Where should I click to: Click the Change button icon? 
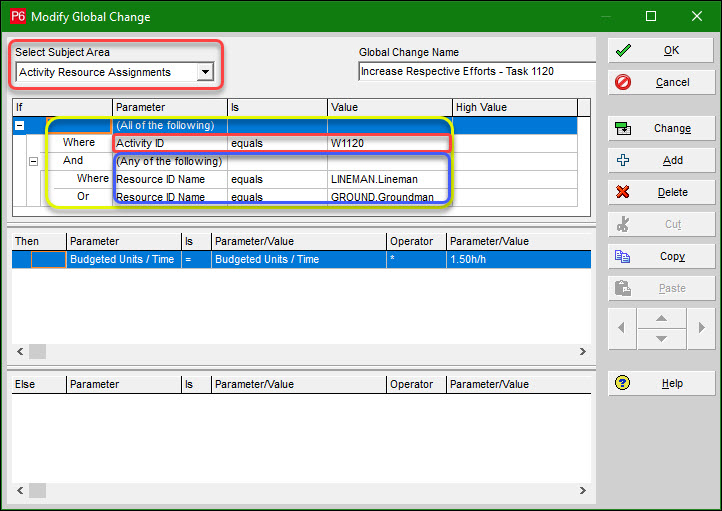[x=623, y=128]
